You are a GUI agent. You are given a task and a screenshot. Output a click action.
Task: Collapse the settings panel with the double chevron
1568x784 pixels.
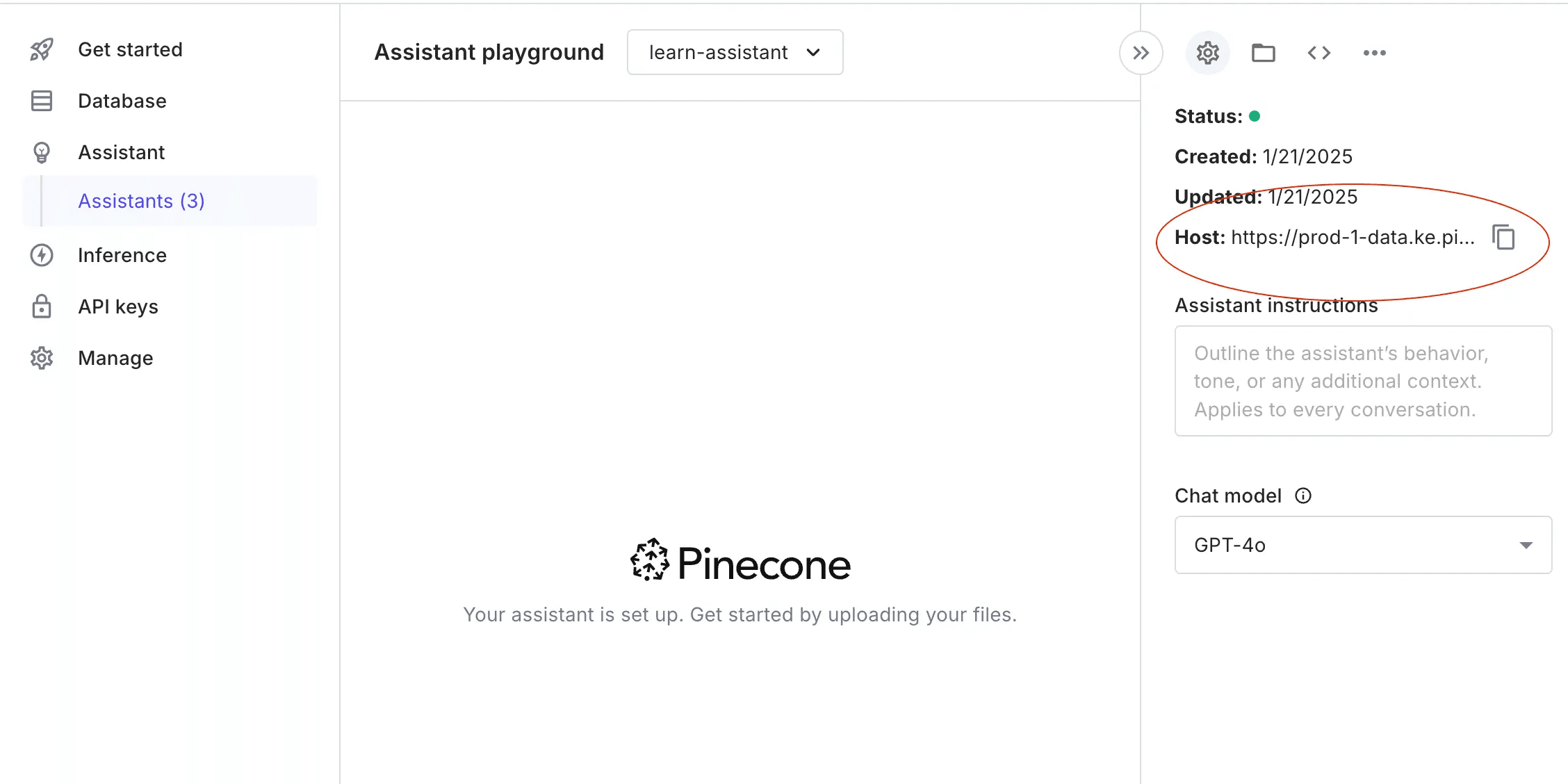(x=1140, y=52)
